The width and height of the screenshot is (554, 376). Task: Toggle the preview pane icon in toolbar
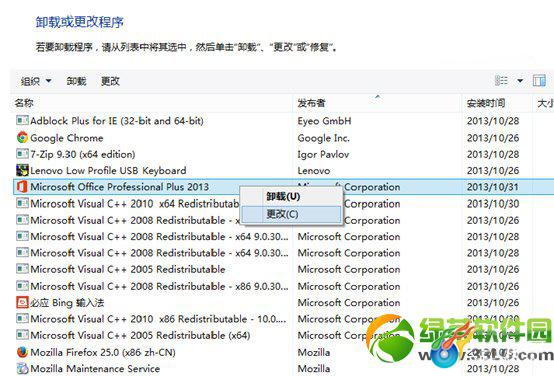point(539,81)
